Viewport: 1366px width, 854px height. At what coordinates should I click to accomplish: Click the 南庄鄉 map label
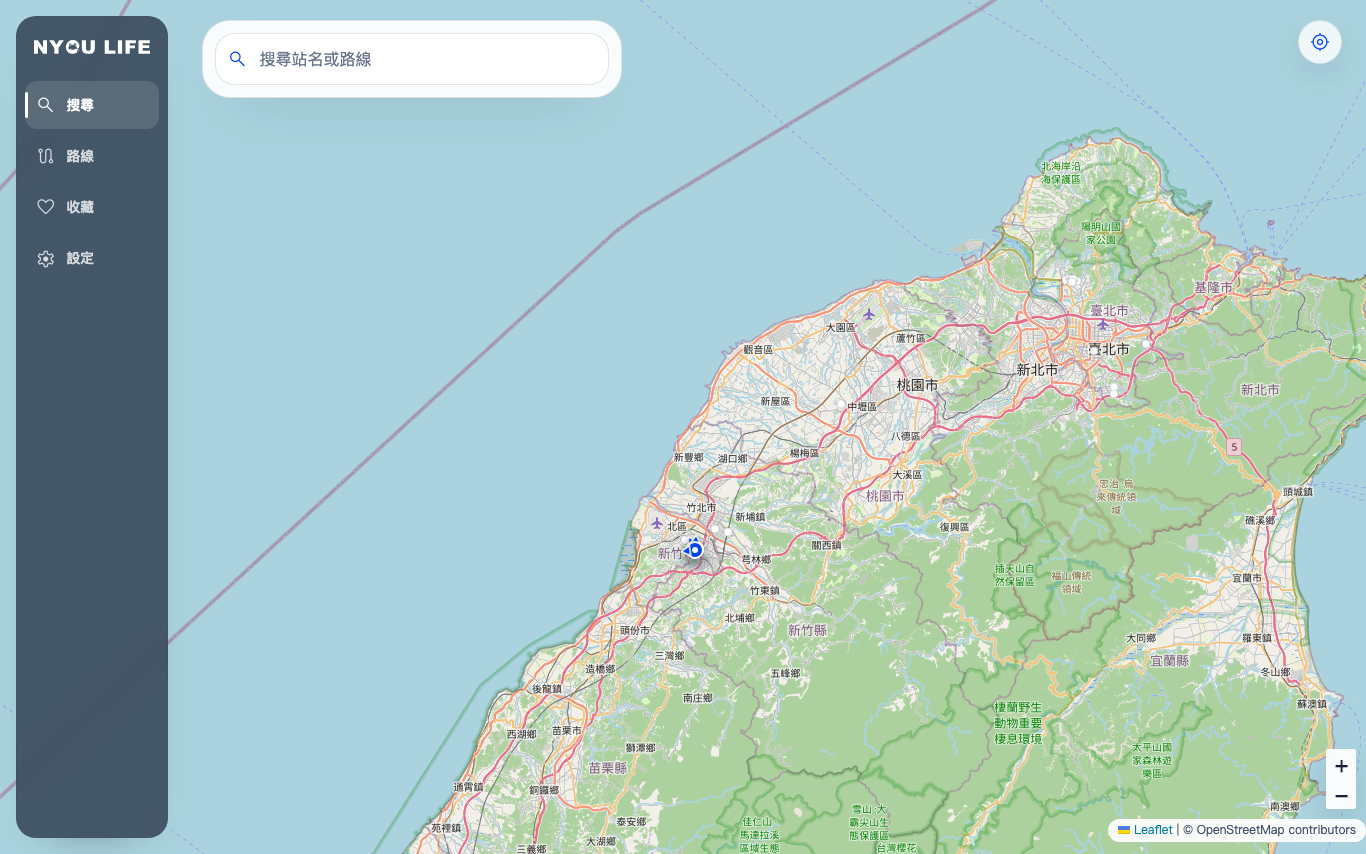(697, 698)
